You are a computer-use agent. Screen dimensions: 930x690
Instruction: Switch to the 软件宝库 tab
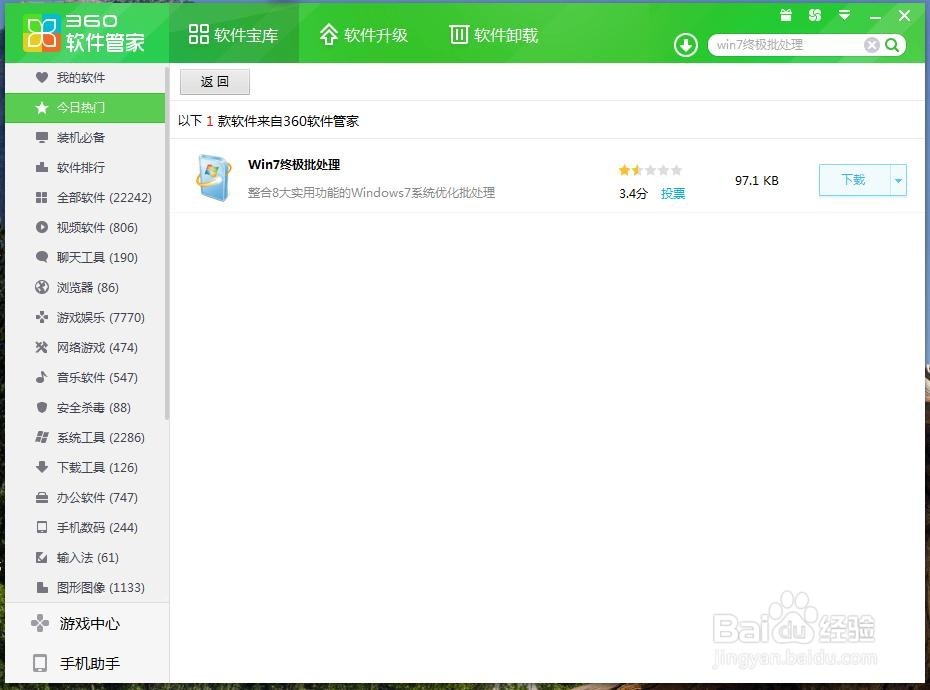233,34
